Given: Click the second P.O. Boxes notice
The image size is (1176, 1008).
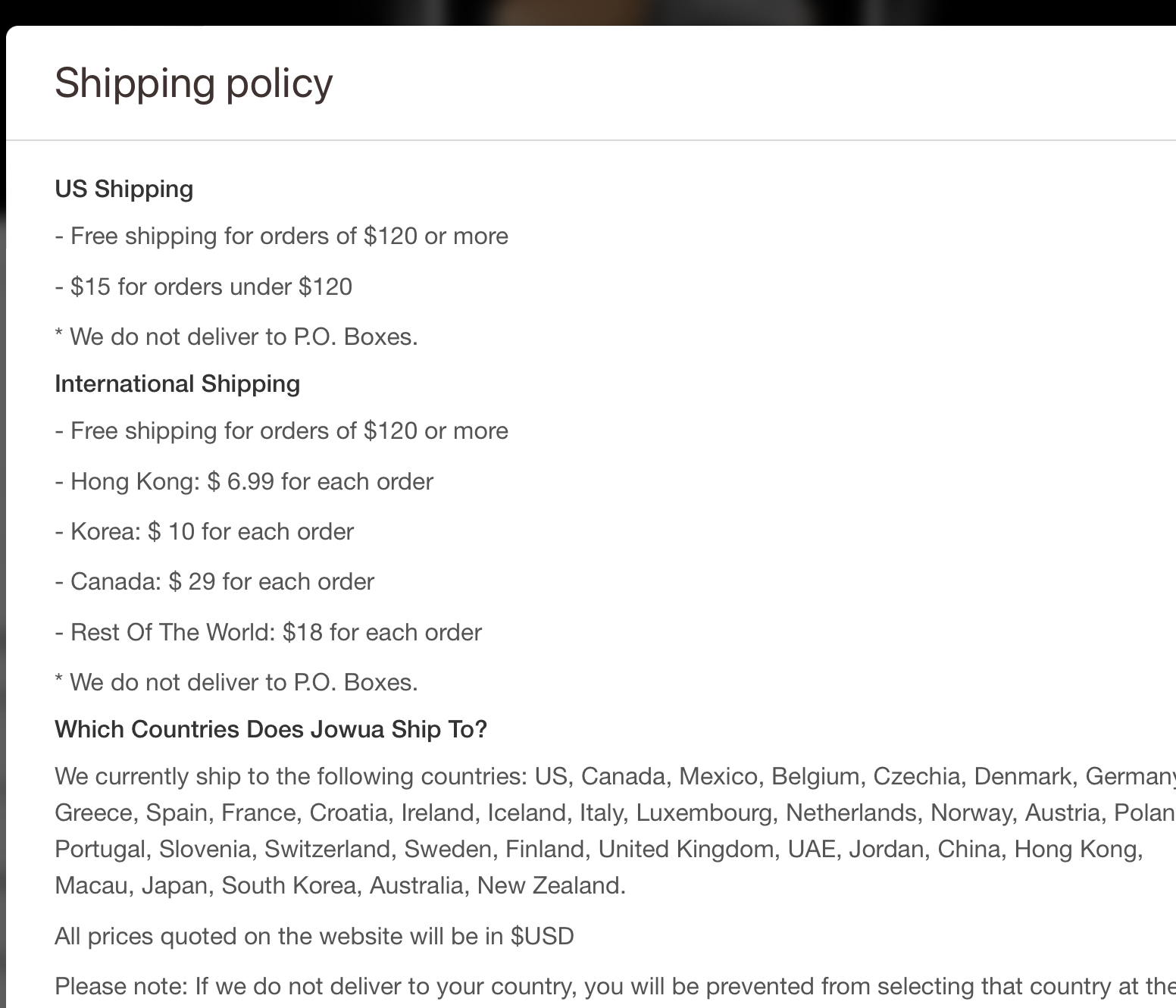Looking at the screenshot, I should tap(236, 682).
